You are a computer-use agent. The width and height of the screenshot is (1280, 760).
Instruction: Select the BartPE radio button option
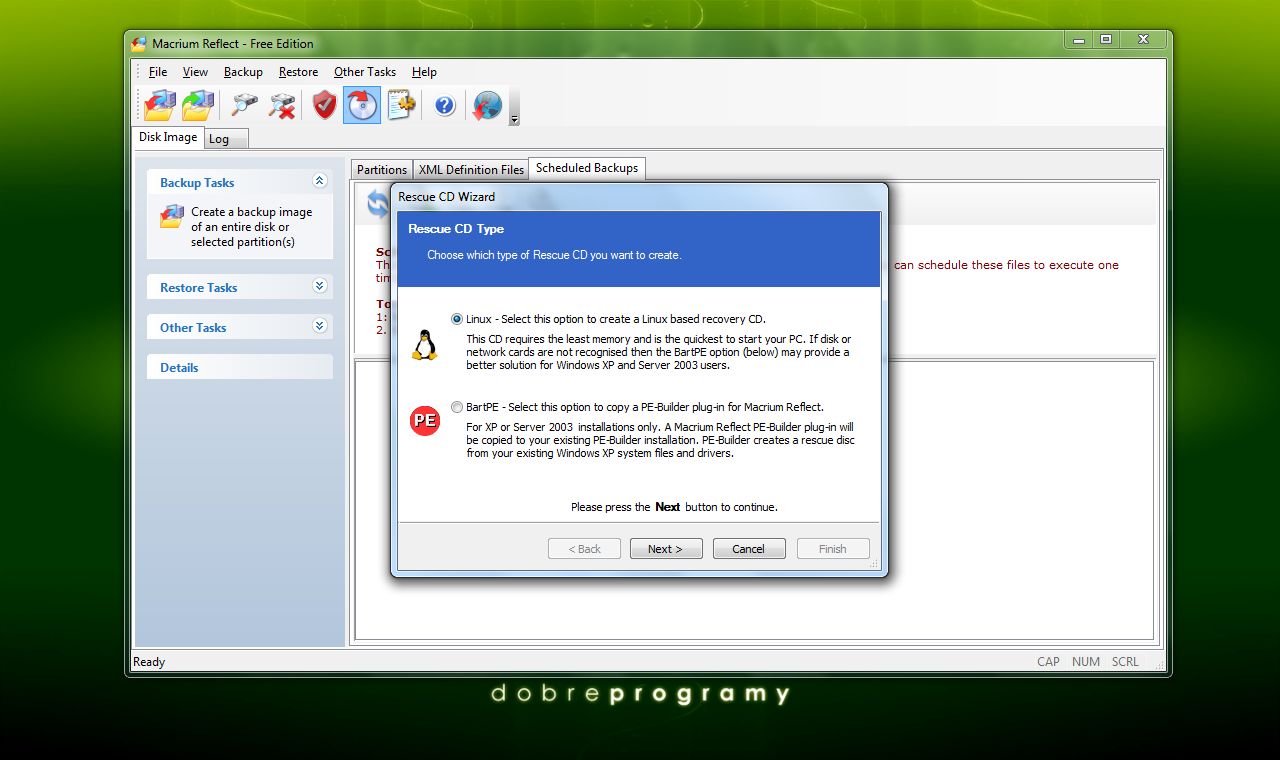[x=457, y=407]
